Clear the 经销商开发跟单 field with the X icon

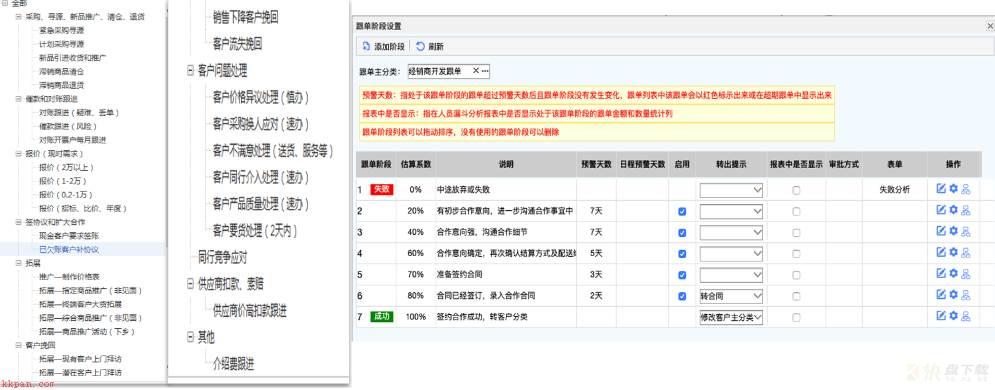coord(476,71)
